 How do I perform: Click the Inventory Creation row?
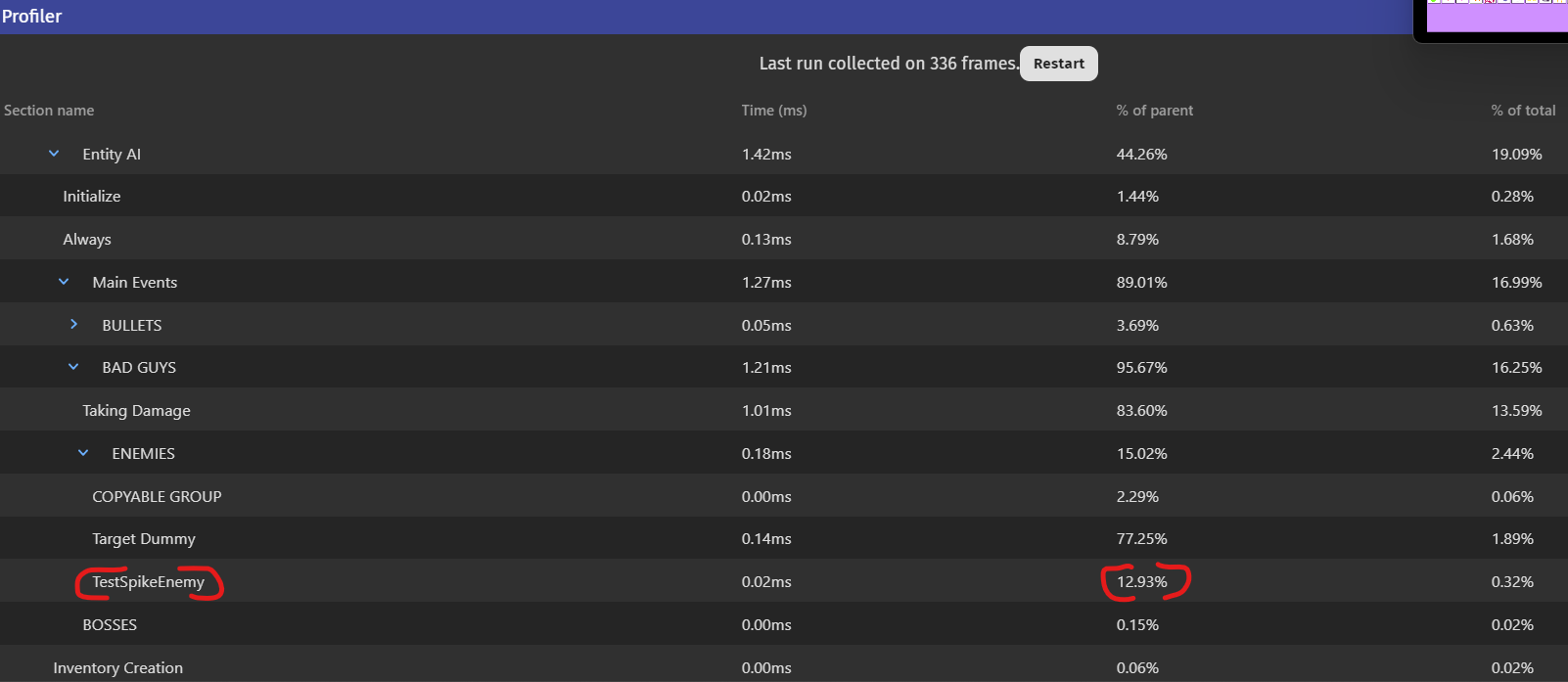[x=117, y=667]
